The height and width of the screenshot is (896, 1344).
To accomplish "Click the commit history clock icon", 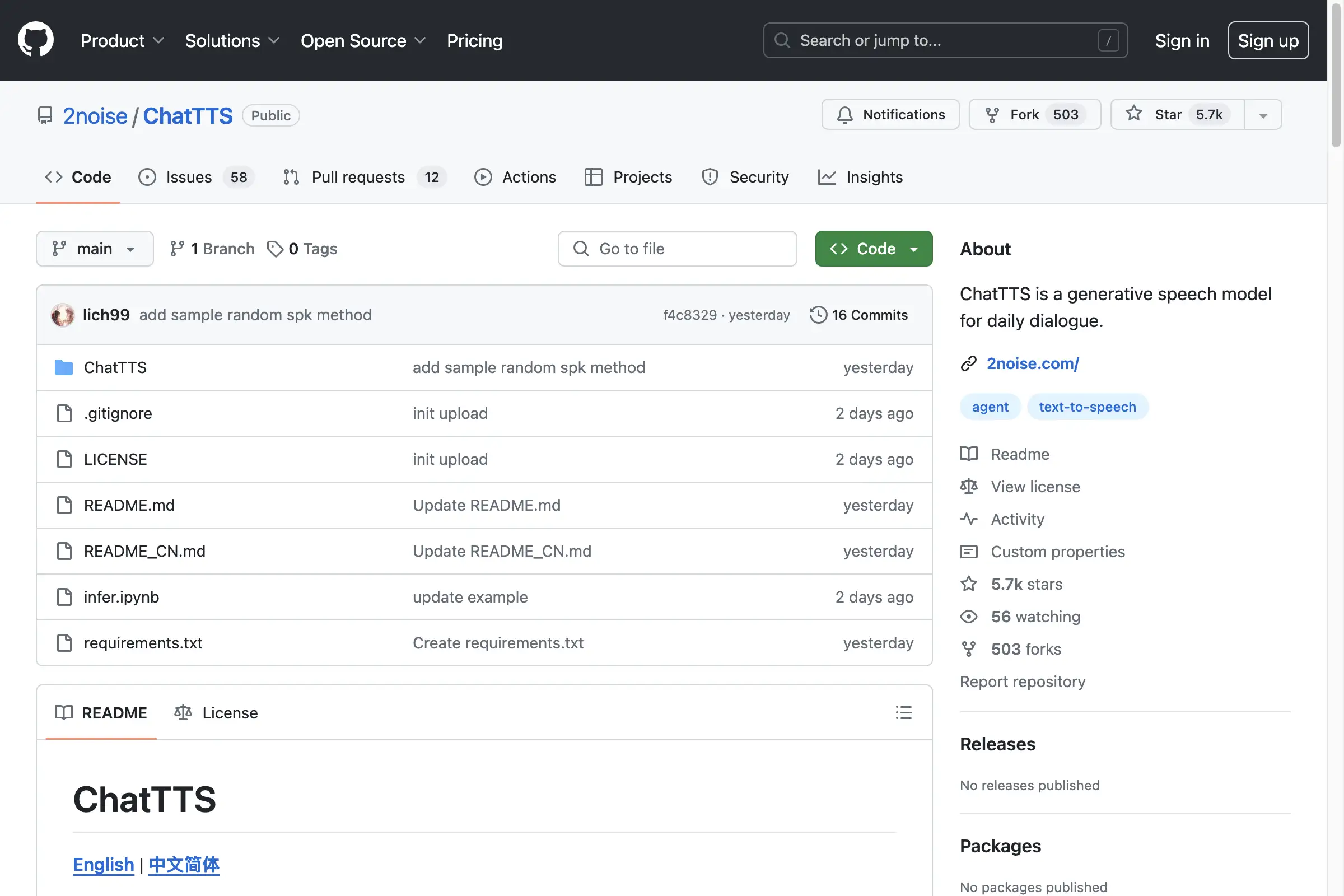I will pos(818,315).
